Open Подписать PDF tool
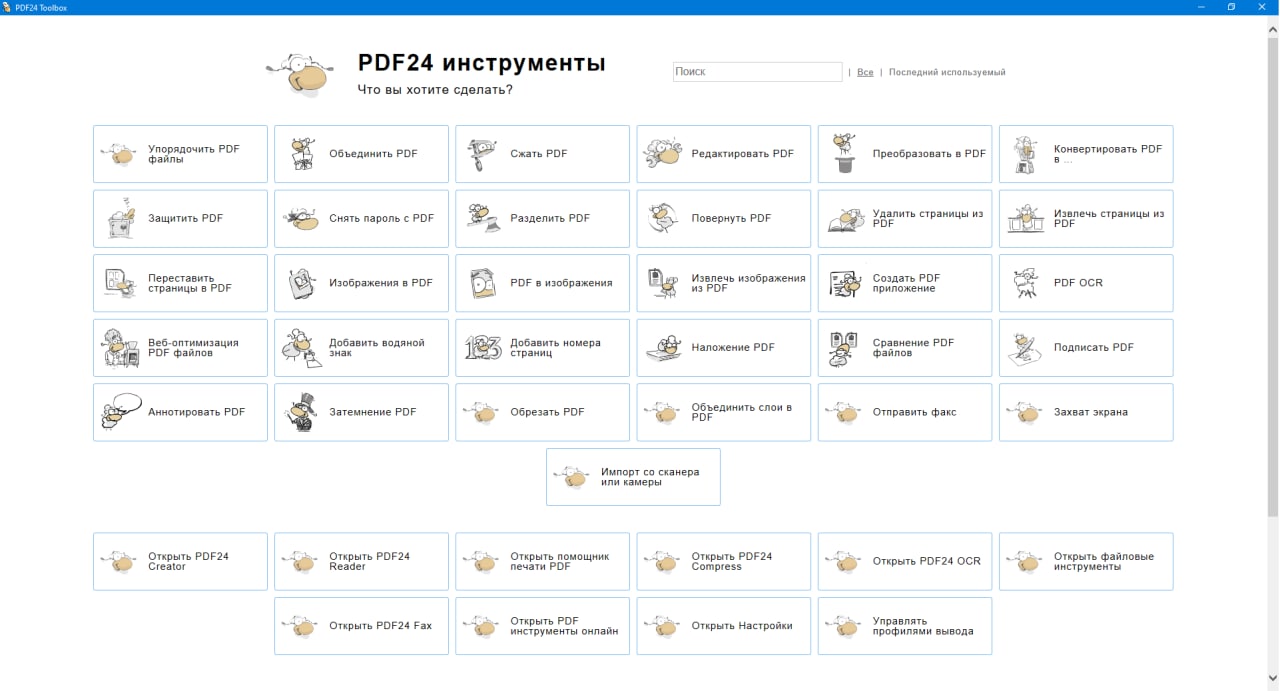 [1086, 347]
